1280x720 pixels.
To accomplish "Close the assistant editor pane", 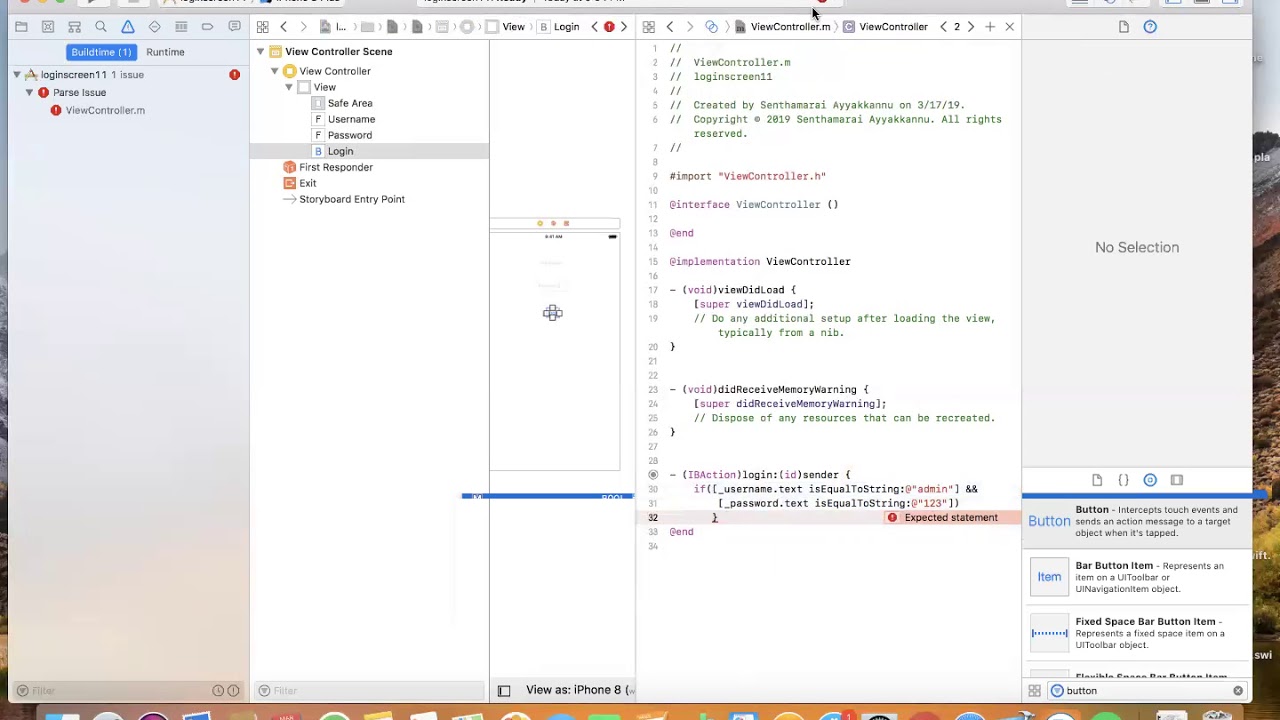I will (1009, 27).
